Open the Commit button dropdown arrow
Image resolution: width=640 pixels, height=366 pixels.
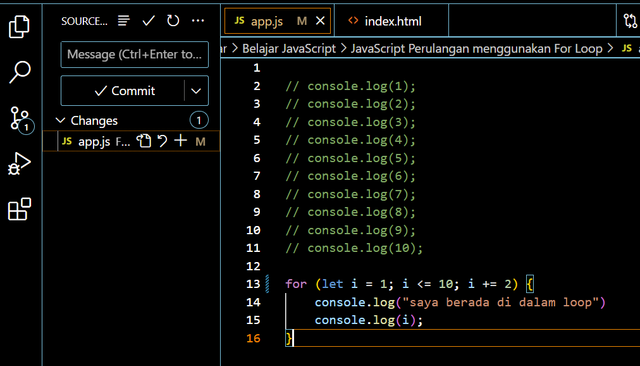tap(196, 91)
